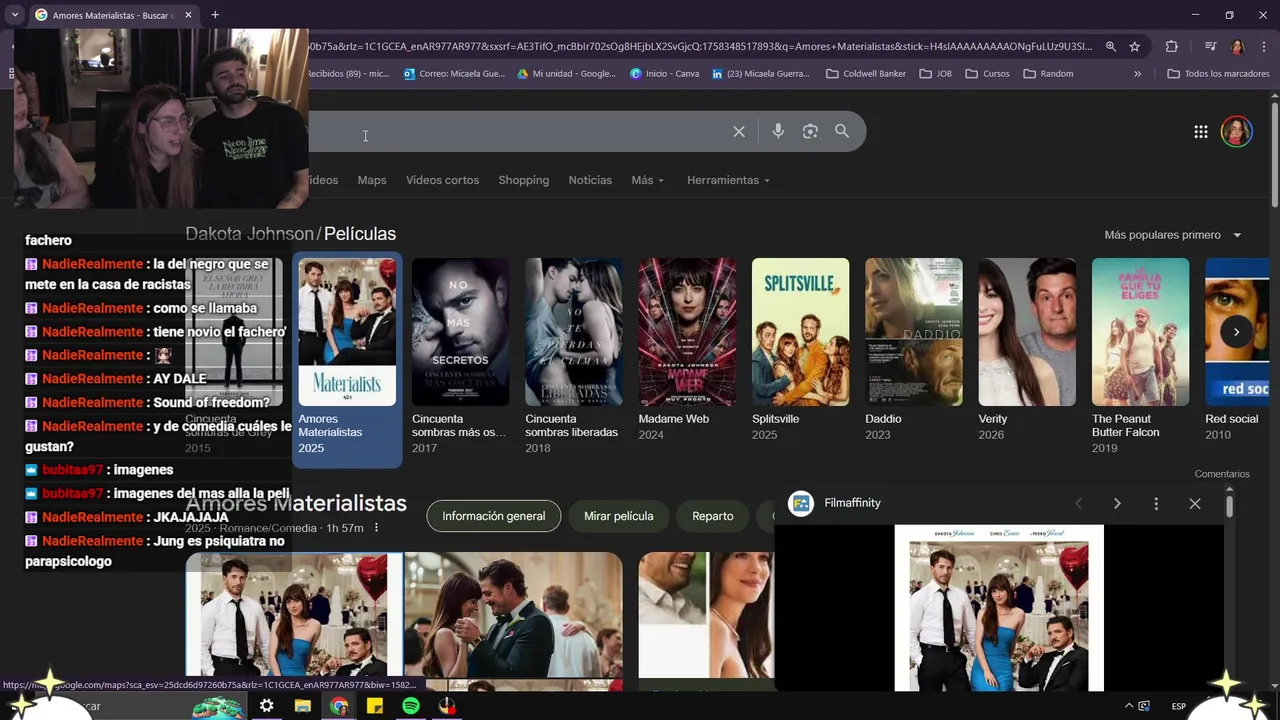This screenshot has height=720, width=1280.
Task: Open three-dot options beside movie runtime
Action: point(376,528)
